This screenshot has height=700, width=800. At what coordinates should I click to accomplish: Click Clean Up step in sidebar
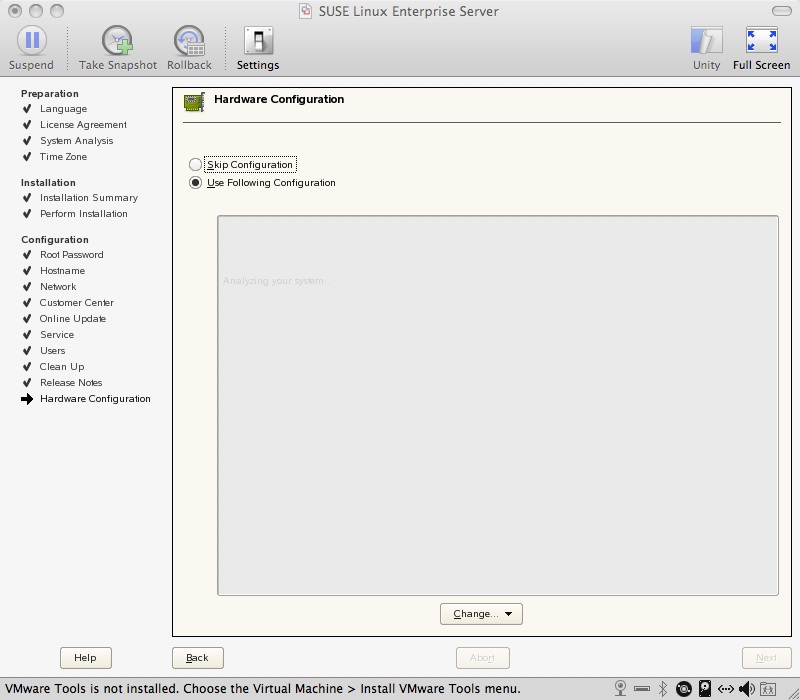[62, 366]
